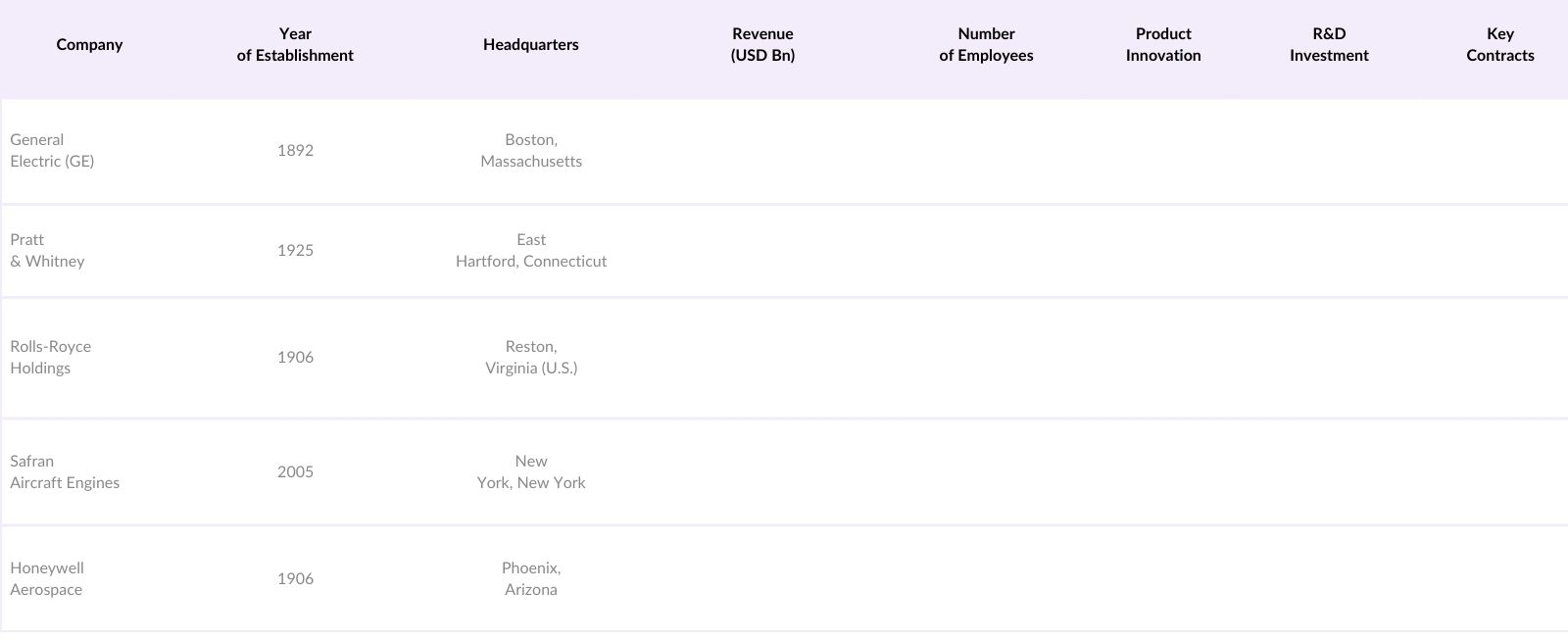Click the Company column header
Screen dimensions: 1568x640
89,45
